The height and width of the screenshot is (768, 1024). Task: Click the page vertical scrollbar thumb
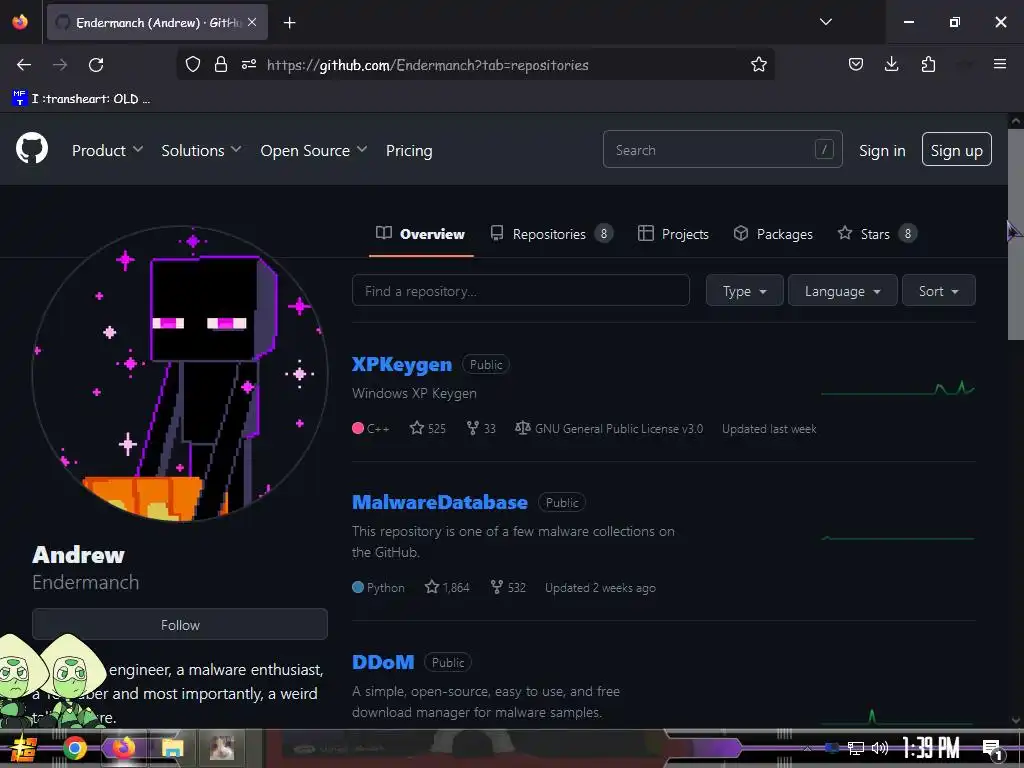(x=1015, y=234)
